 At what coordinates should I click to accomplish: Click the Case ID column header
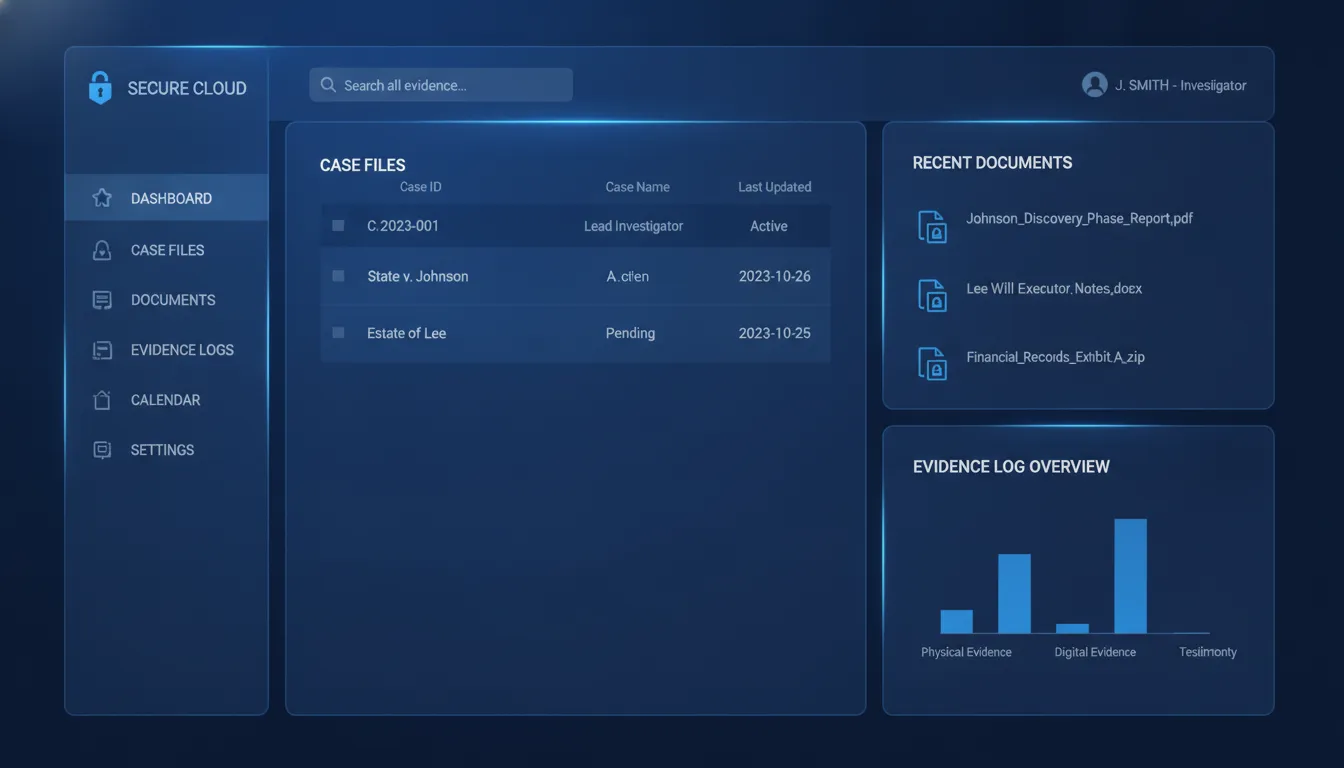(x=420, y=187)
